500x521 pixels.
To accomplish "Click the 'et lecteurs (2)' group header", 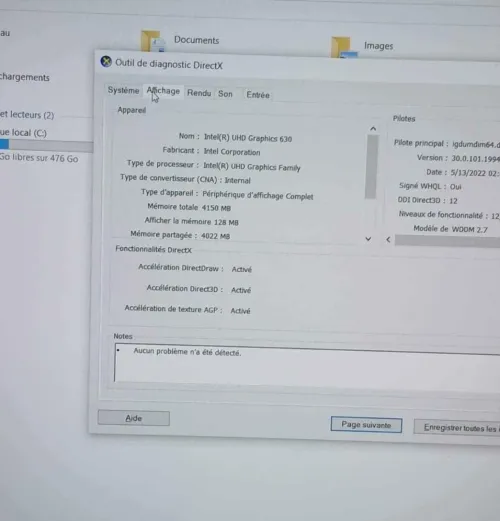I will (27, 115).
